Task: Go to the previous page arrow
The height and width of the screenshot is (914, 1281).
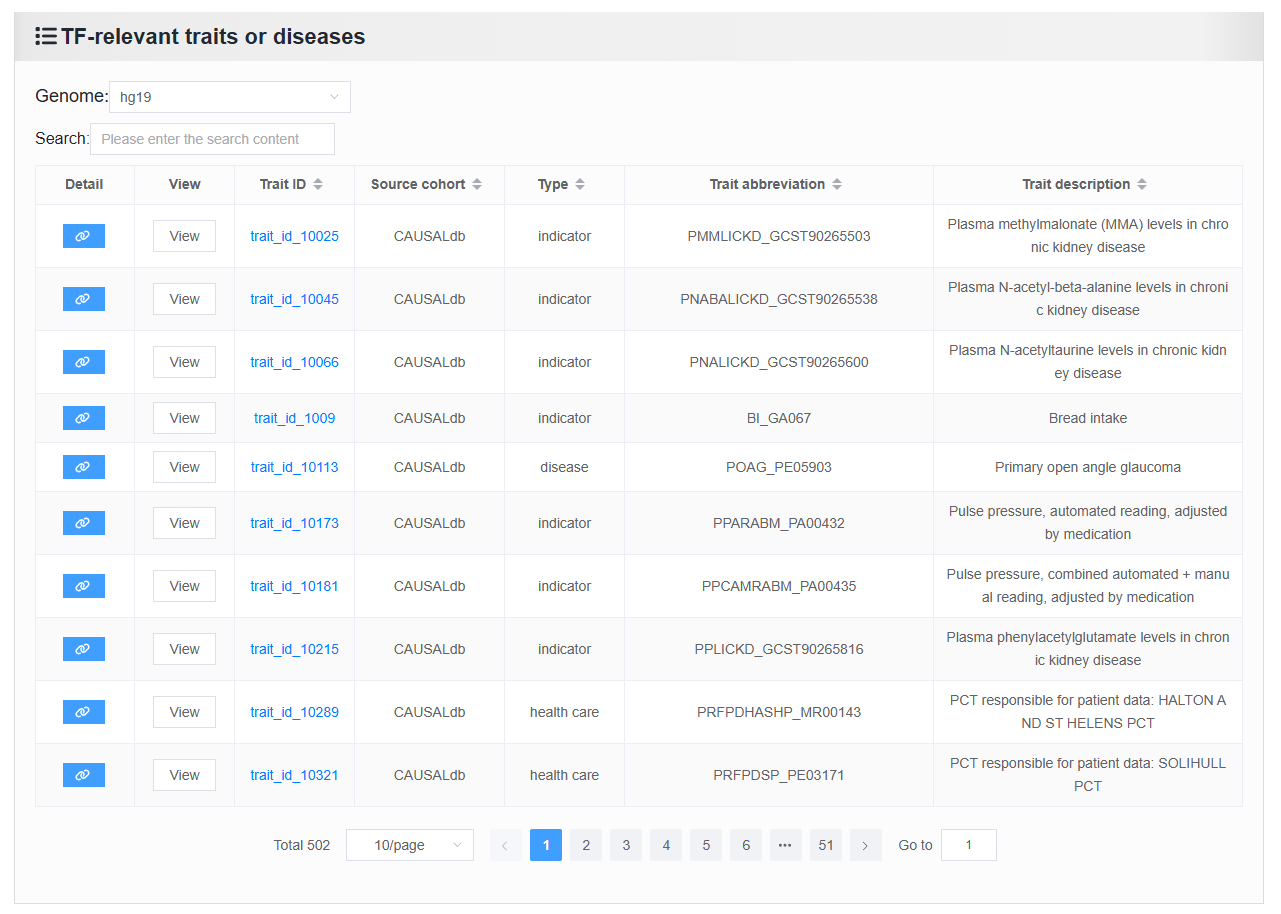Action: pos(506,845)
